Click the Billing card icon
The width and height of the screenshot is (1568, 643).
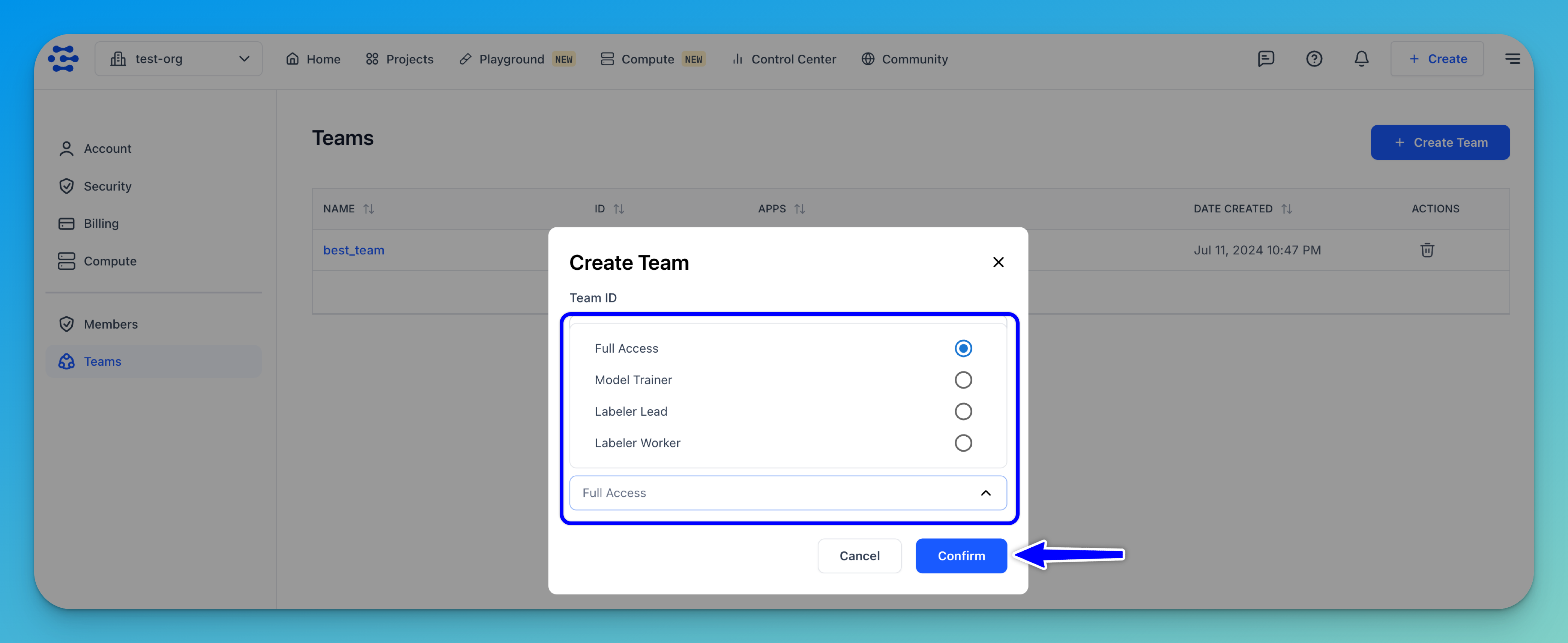click(66, 224)
